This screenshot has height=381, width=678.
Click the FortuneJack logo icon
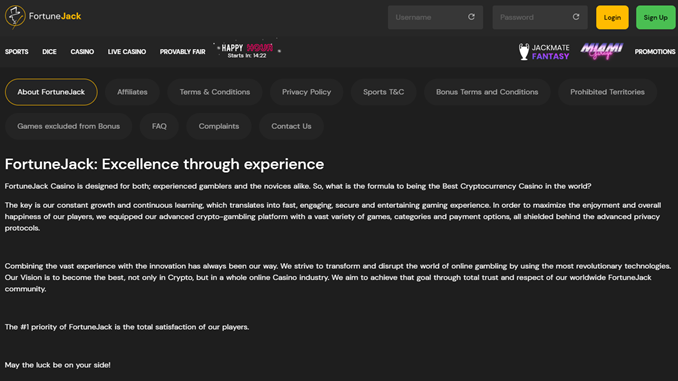click(x=15, y=16)
